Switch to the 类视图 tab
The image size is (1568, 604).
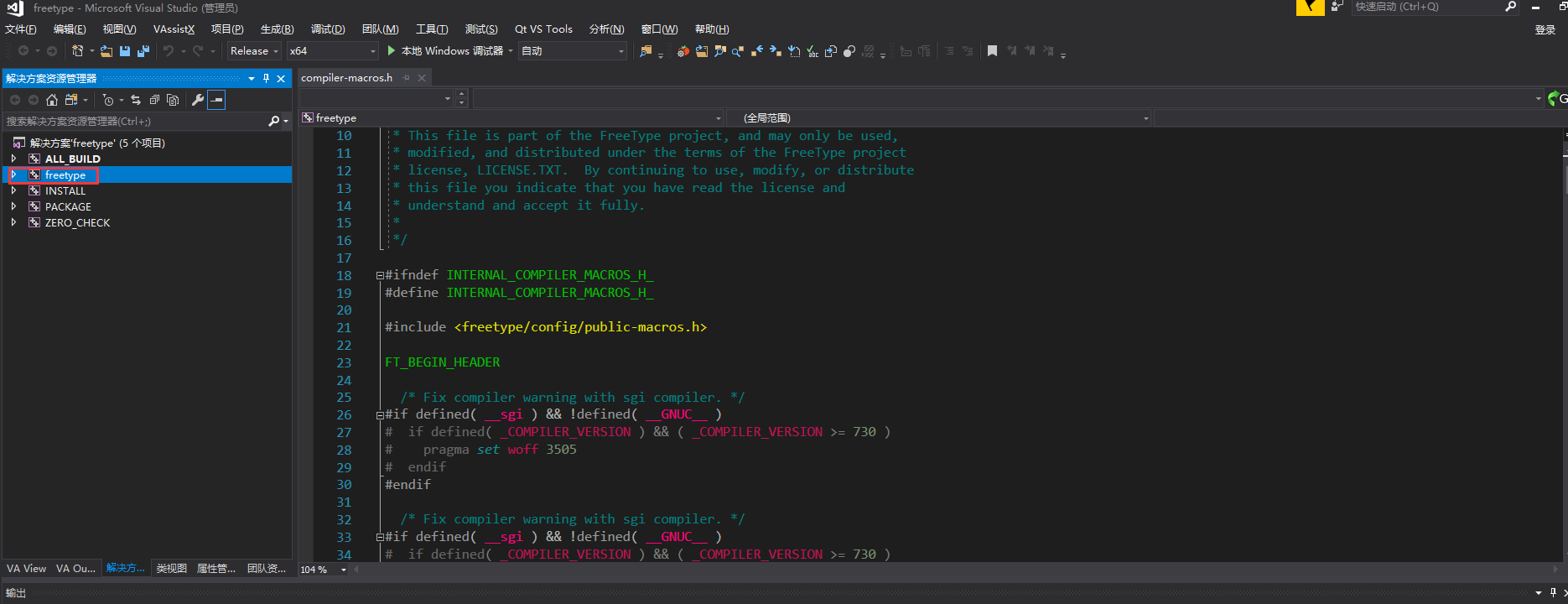coord(171,569)
